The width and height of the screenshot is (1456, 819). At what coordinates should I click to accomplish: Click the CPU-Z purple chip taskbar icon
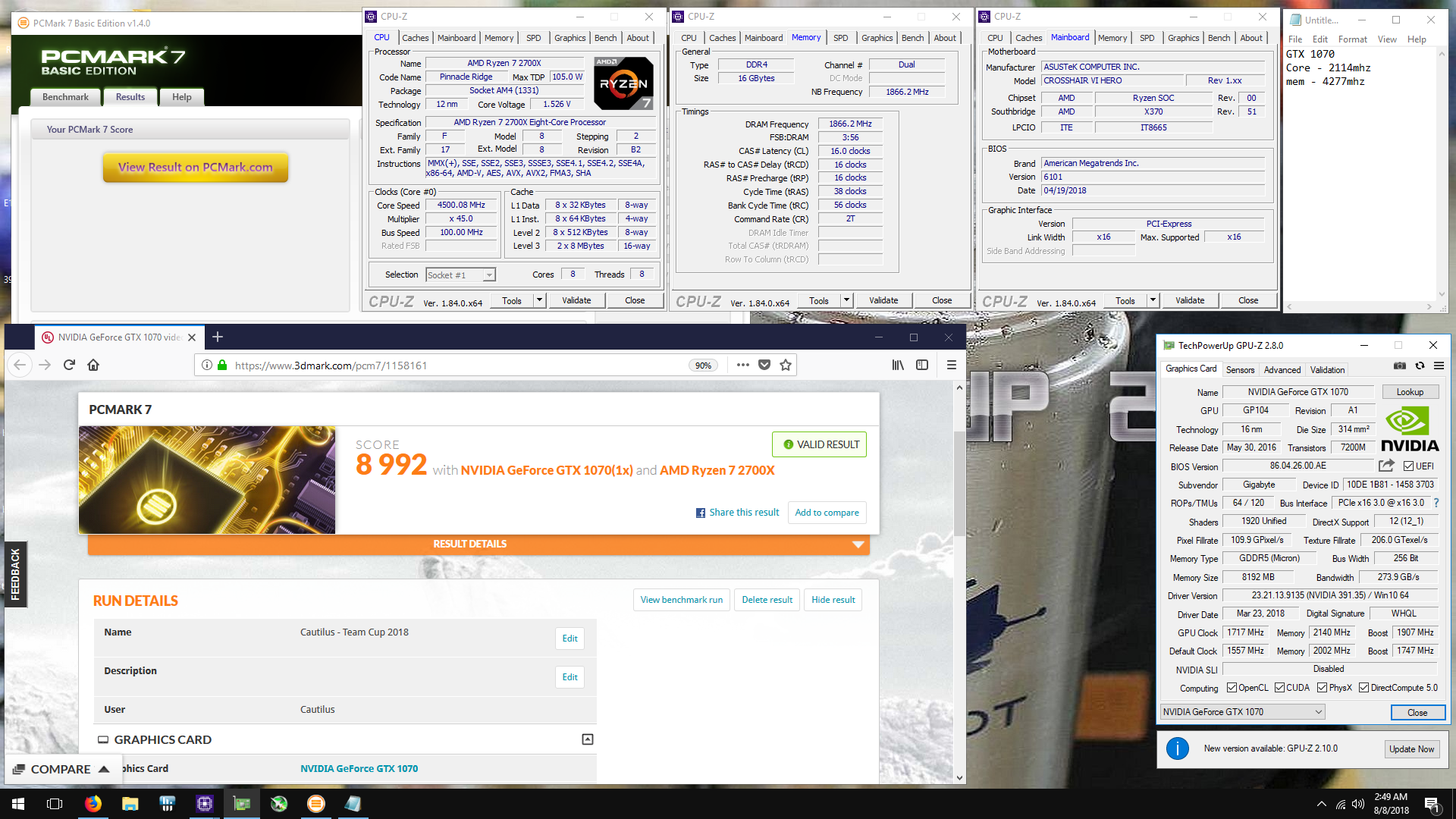pyautogui.click(x=204, y=804)
